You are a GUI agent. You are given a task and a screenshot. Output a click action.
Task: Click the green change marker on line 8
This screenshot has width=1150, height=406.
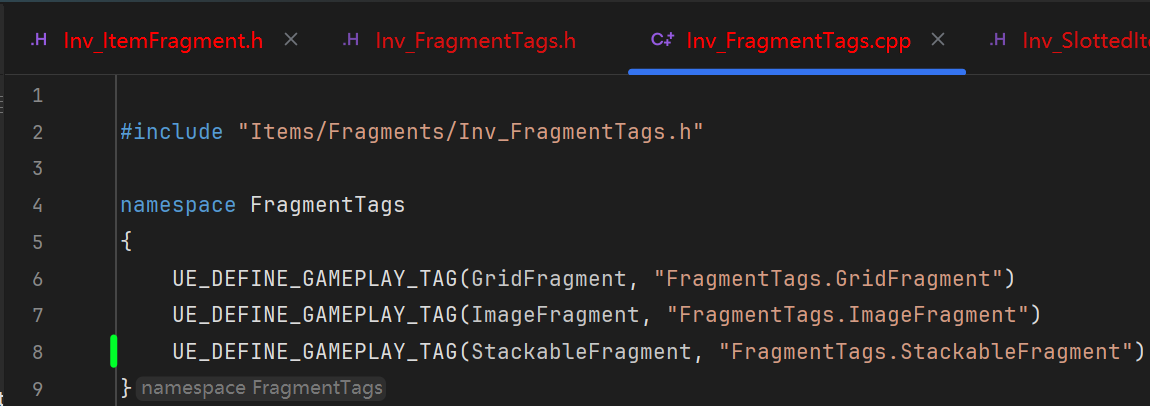click(x=114, y=351)
